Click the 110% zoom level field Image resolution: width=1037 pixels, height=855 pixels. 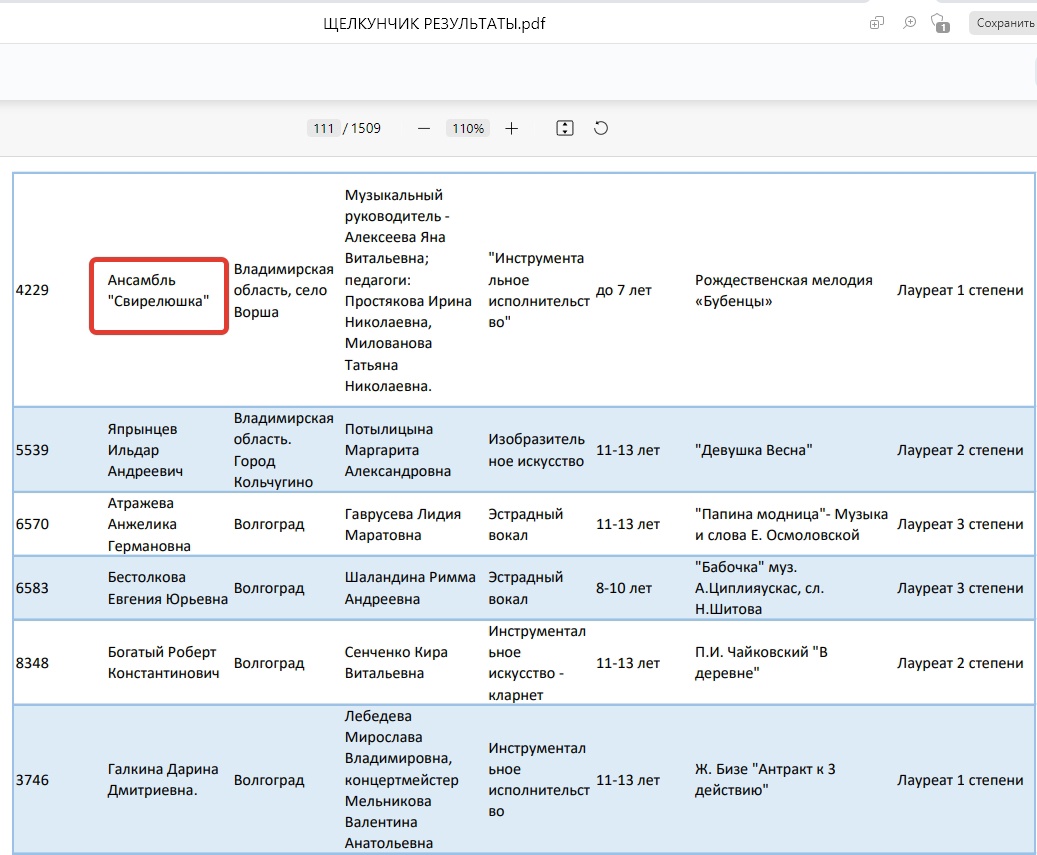coord(467,128)
